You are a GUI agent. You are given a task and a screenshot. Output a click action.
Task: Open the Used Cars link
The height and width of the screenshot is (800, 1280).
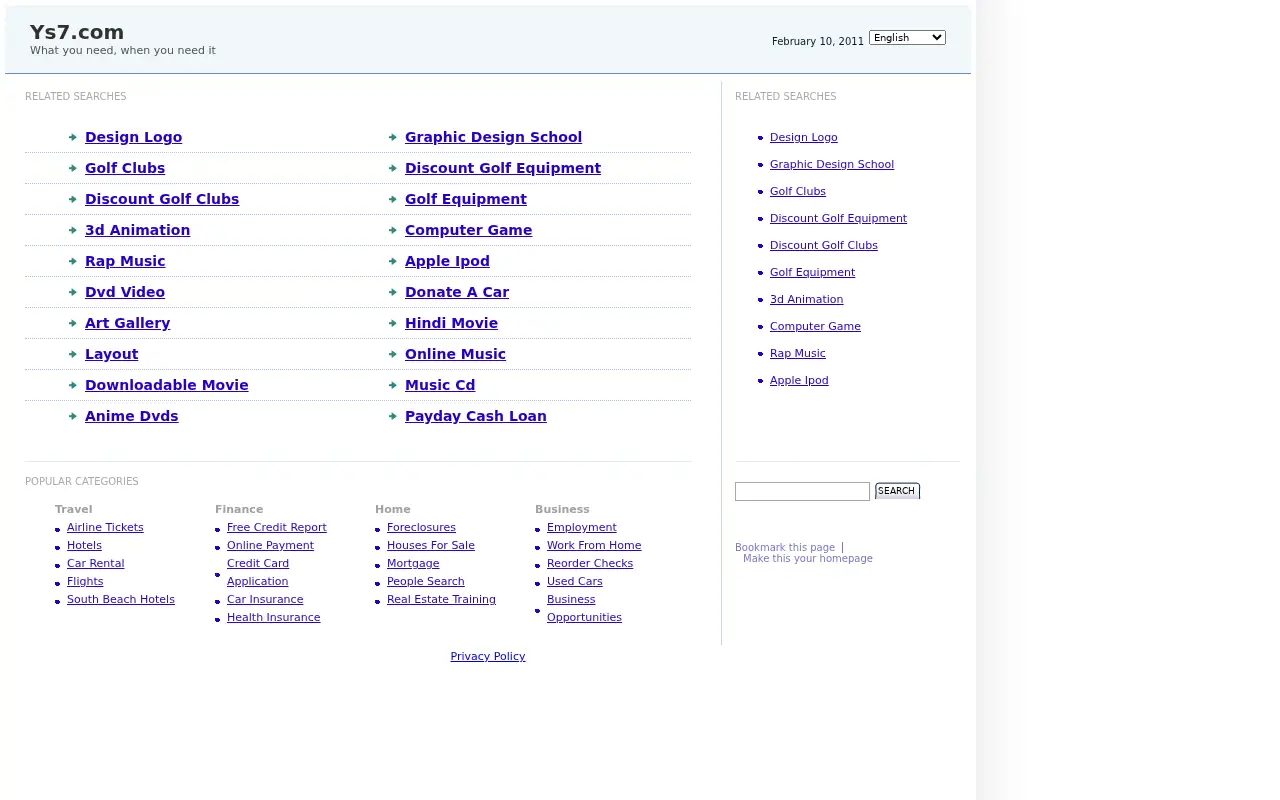coord(575,581)
